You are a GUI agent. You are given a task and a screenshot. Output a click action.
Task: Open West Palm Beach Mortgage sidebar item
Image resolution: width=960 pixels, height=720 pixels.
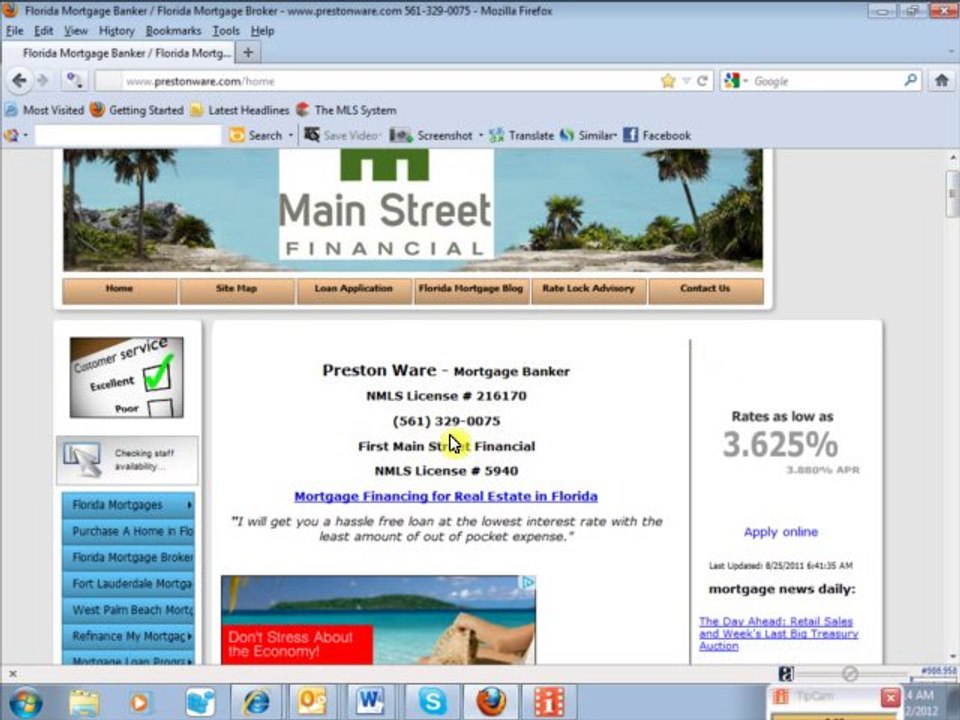(x=129, y=610)
